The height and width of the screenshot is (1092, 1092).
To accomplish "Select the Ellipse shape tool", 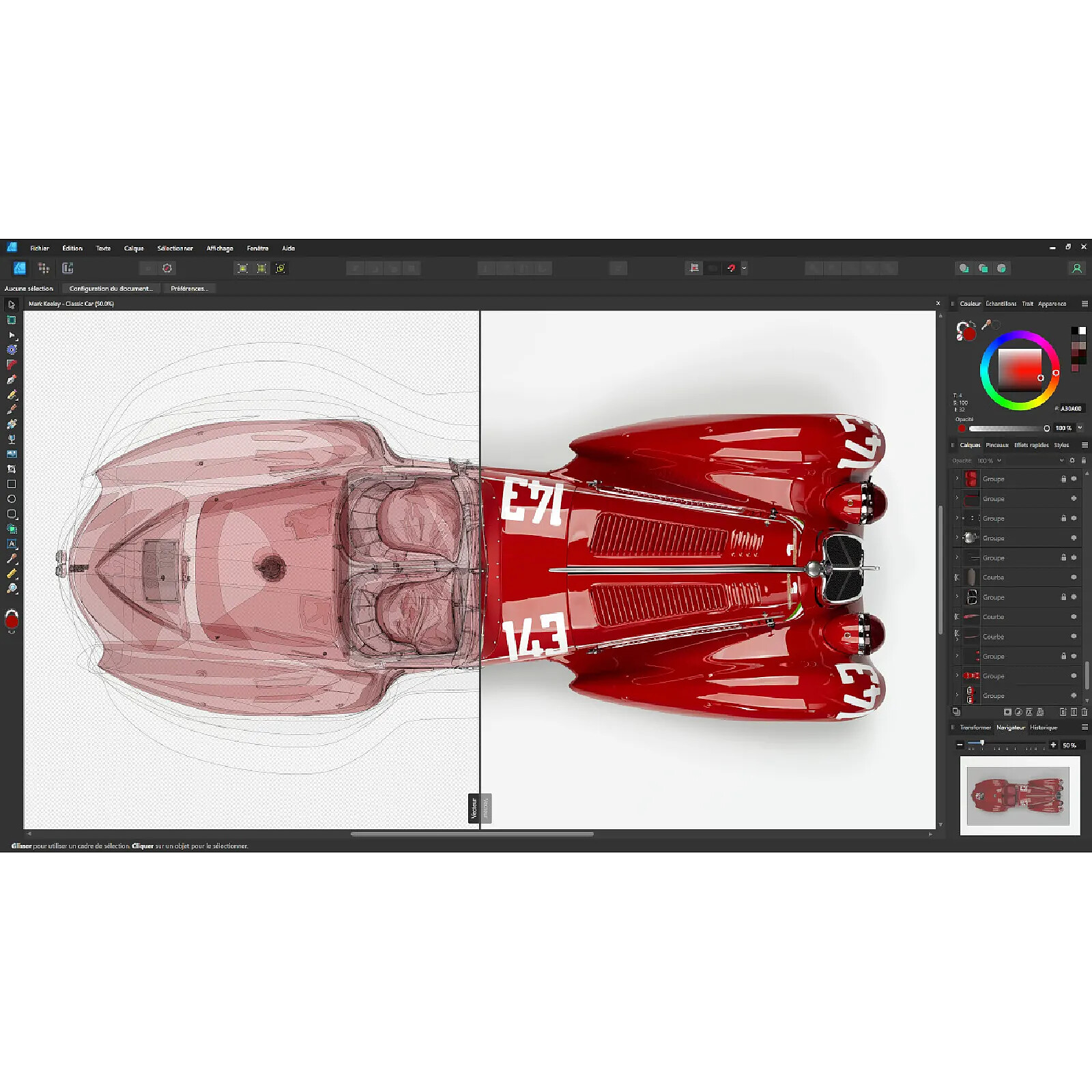I will point(12,499).
